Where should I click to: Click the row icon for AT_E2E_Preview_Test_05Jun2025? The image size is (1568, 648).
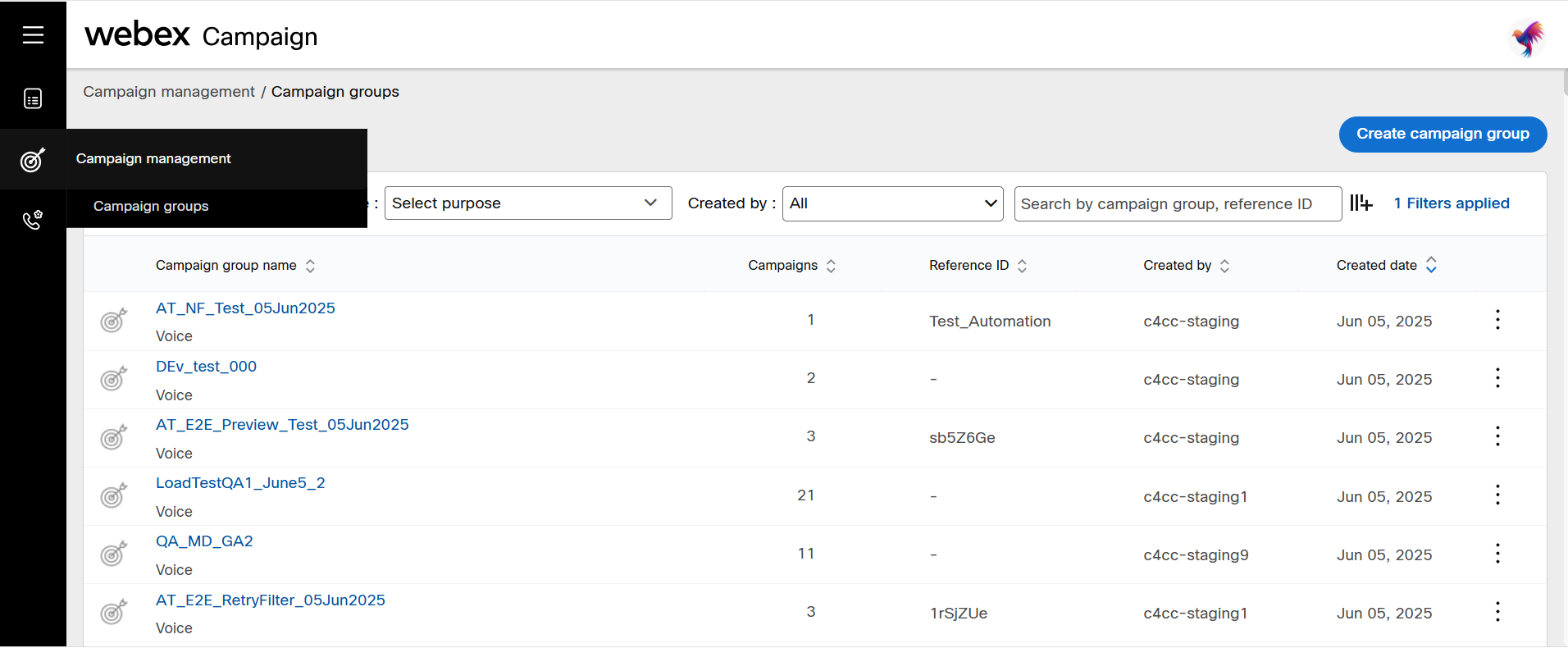[114, 436]
